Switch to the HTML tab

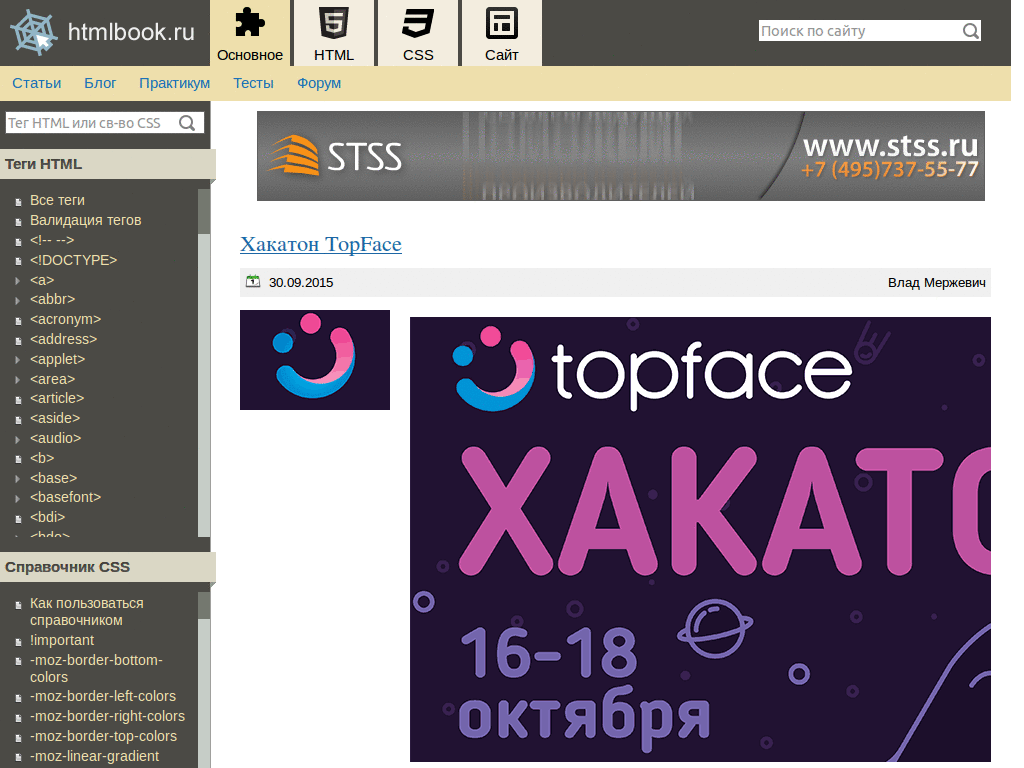coord(334,34)
